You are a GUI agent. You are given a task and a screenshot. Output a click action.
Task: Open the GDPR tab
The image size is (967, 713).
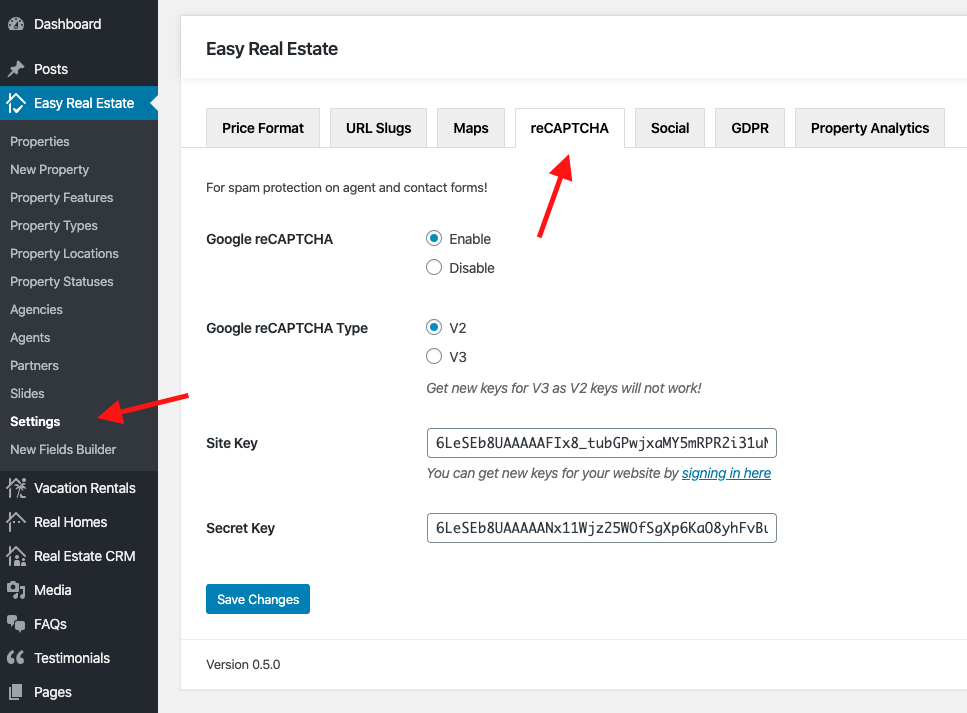(750, 128)
